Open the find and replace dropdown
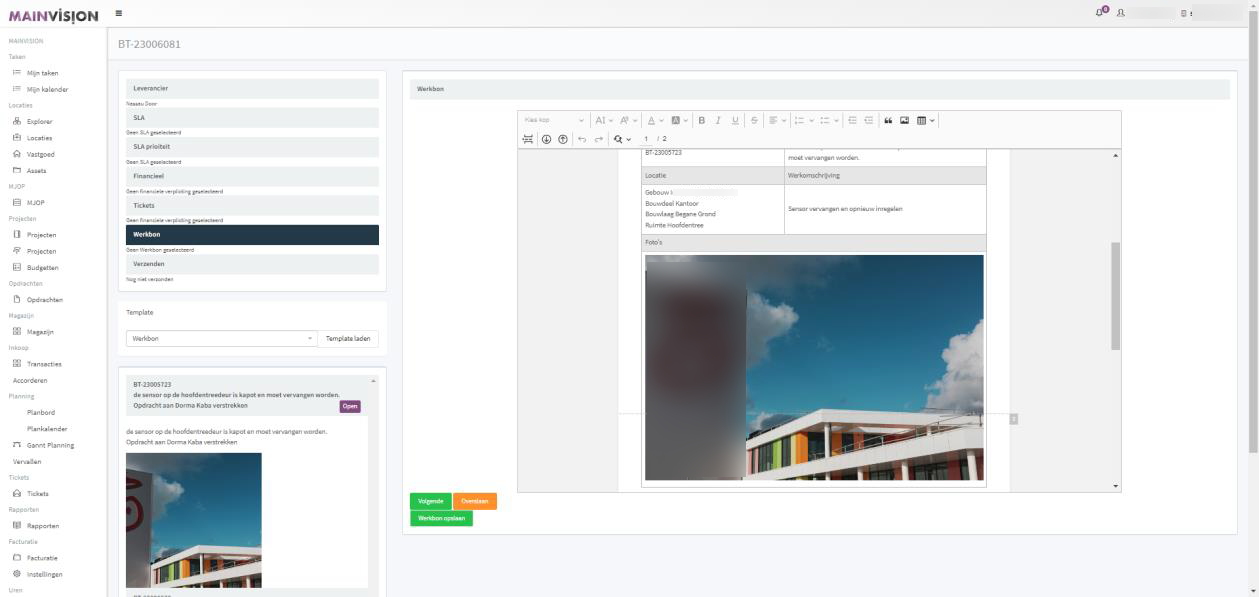 [x=622, y=139]
